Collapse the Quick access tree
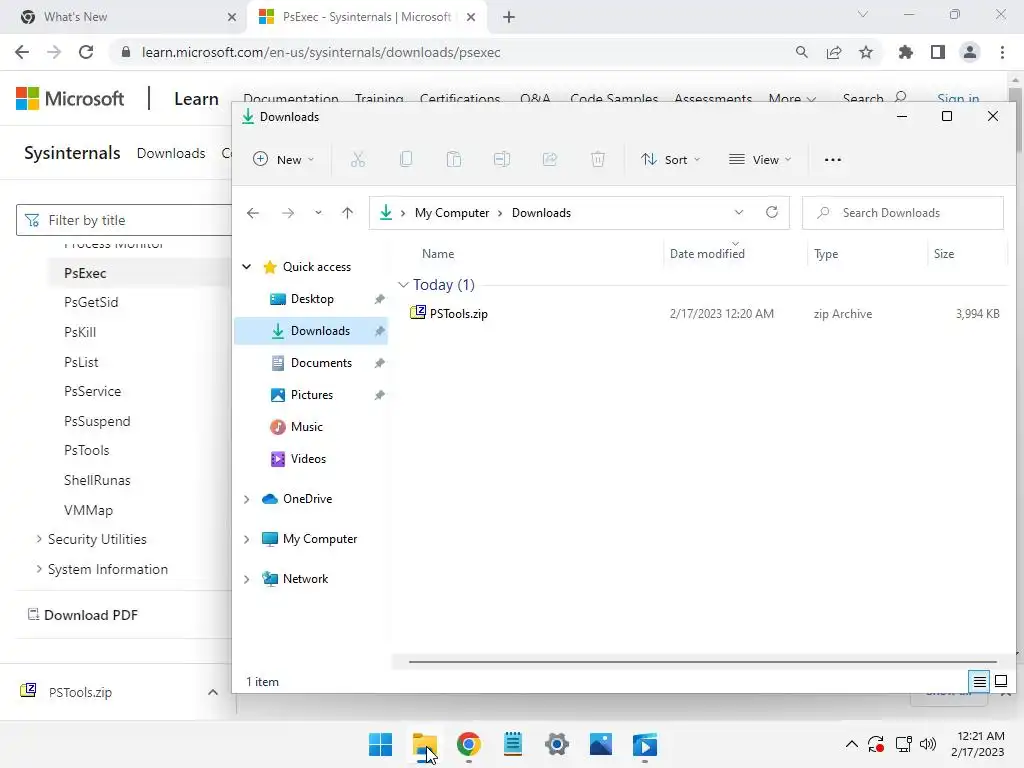 pyautogui.click(x=246, y=266)
